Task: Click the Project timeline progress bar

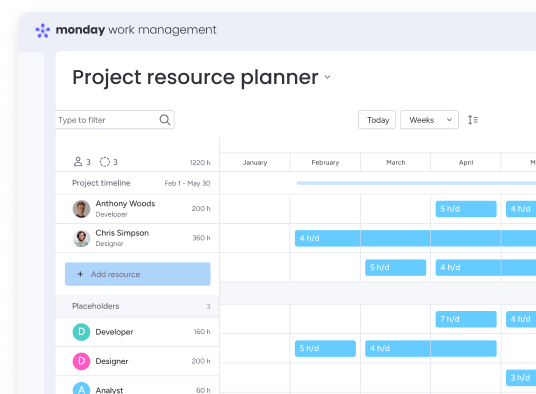Action: pos(416,183)
